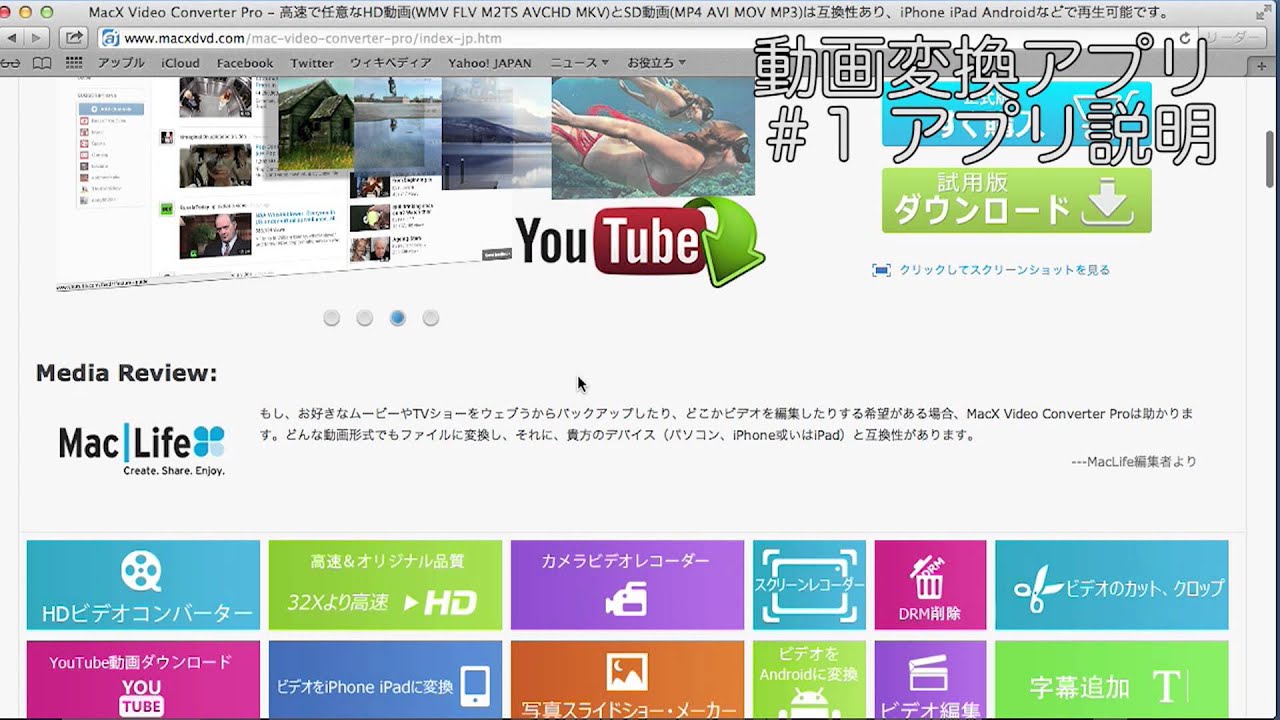Click the Media Review: heading
The image size is (1280, 720).
click(x=126, y=373)
